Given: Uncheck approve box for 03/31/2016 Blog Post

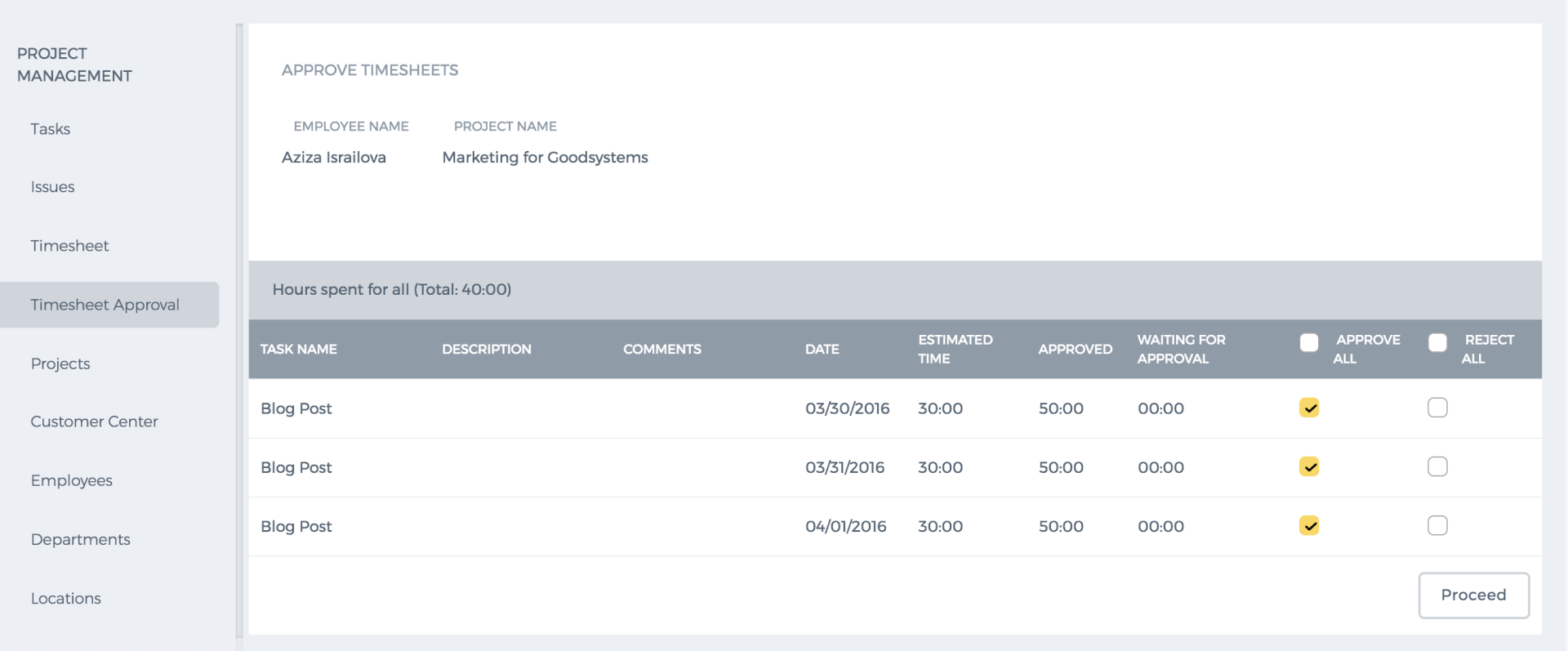Looking at the screenshot, I should [1309, 466].
